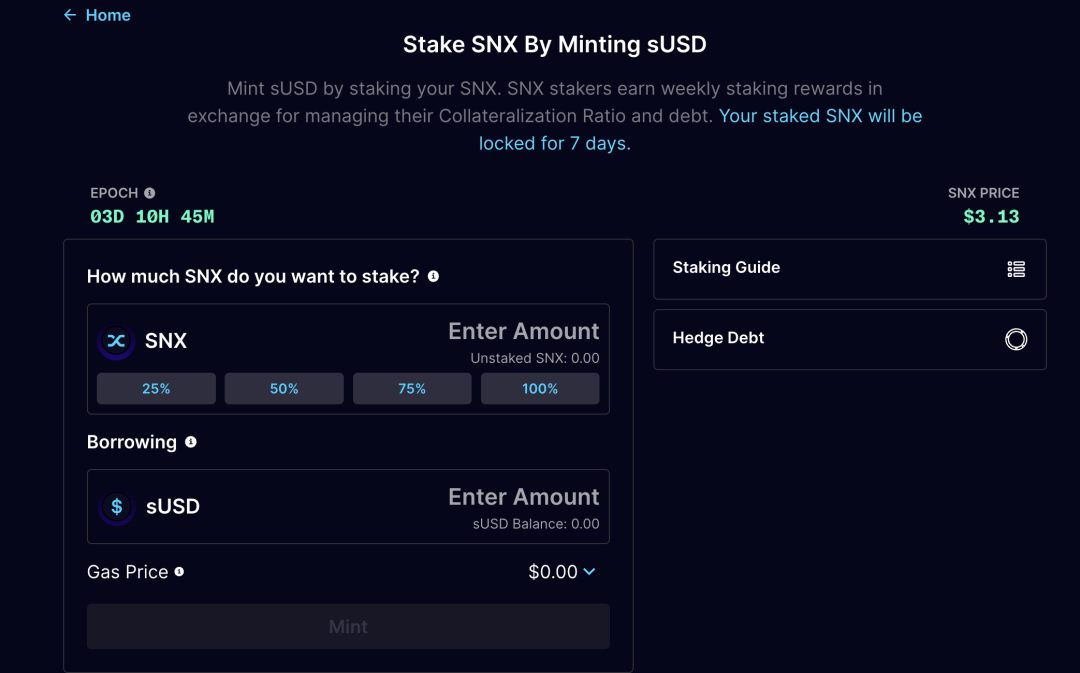Select 75% of unstaked SNX
This screenshot has width=1080, height=673.
412,389
